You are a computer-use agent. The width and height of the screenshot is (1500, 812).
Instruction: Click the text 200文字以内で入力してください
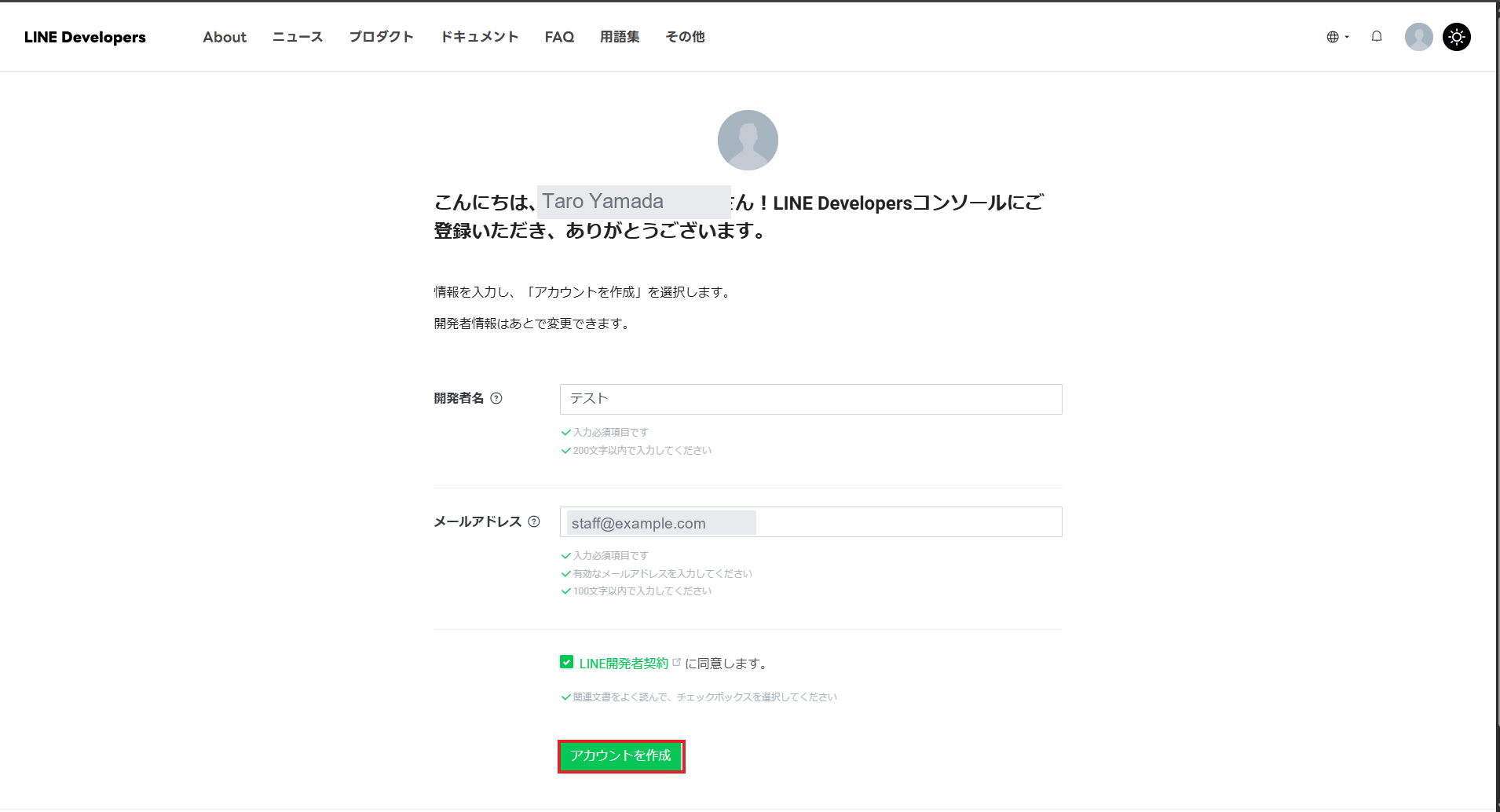pyautogui.click(x=642, y=451)
